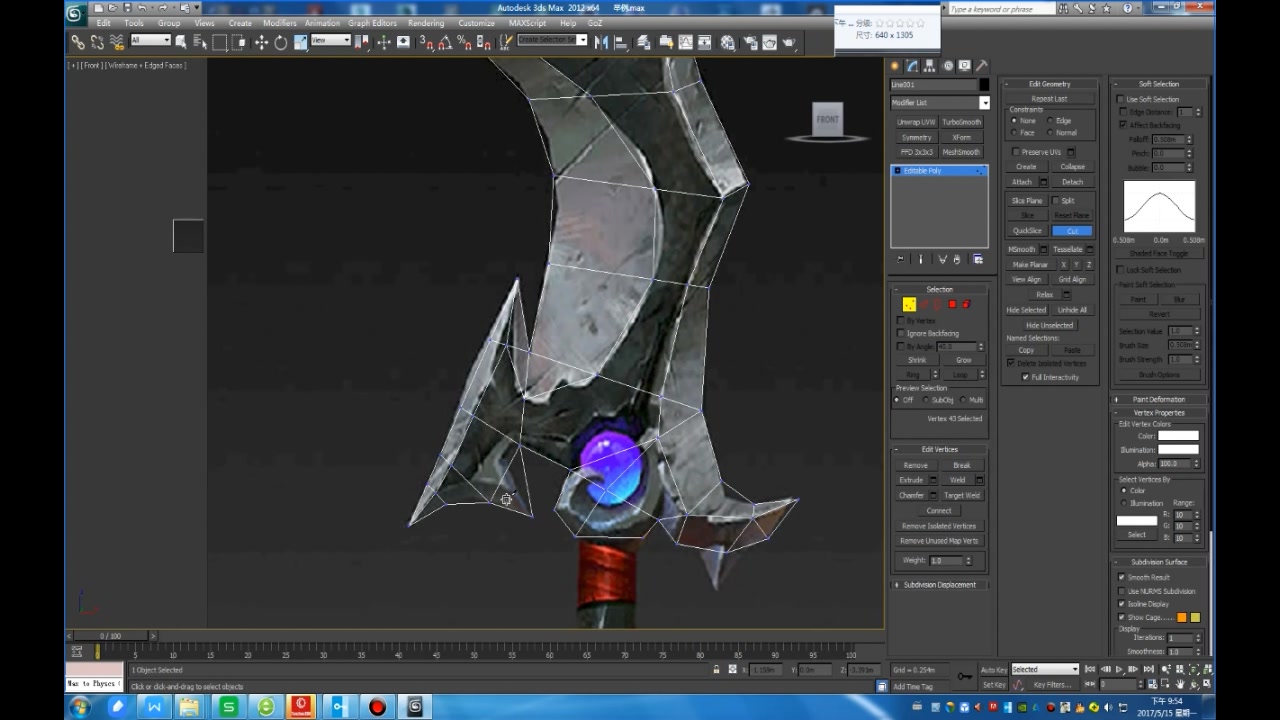
Task: Enable the 3D Snaps Toggle magnet
Action: coord(424,42)
